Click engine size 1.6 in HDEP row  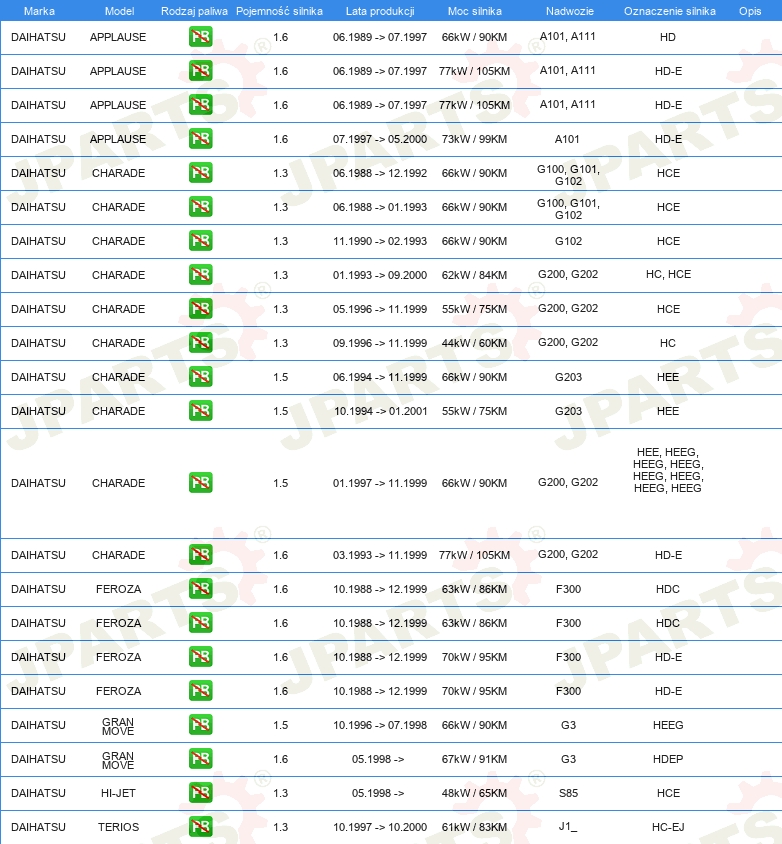[280, 759]
